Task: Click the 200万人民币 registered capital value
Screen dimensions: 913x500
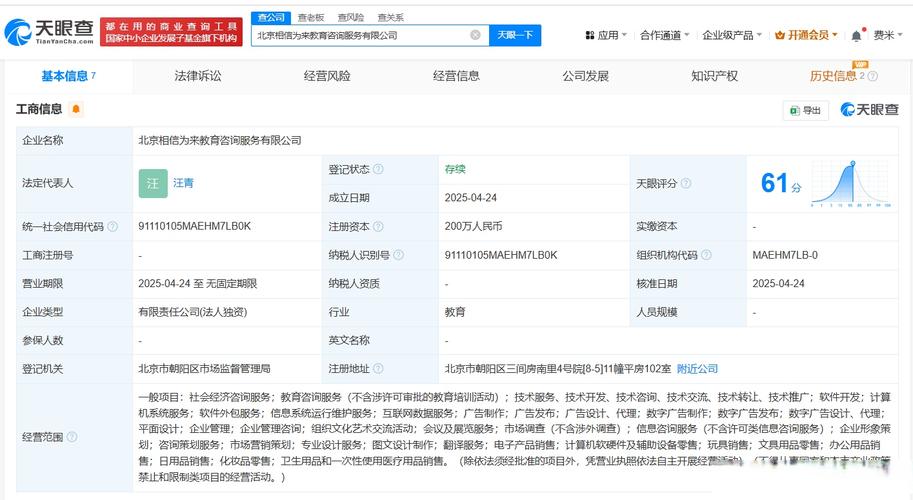Action: [473, 226]
